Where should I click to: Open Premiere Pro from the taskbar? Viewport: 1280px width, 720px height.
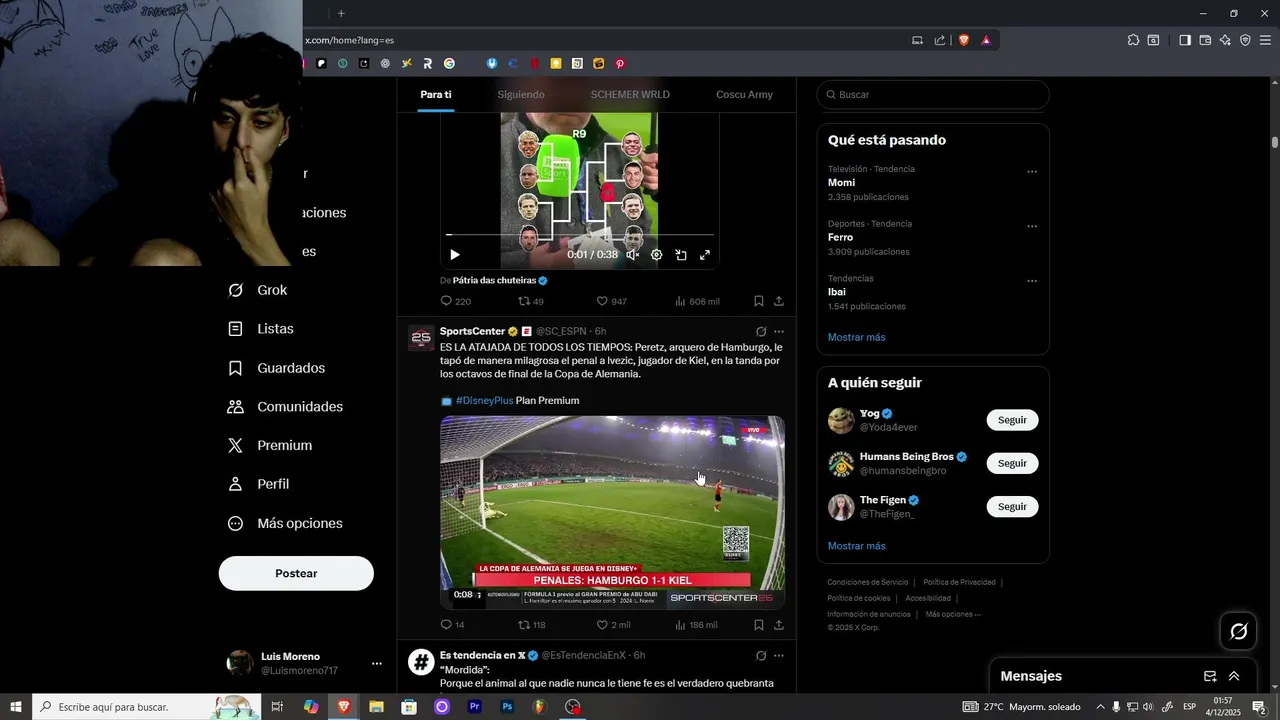pyautogui.click(x=475, y=707)
